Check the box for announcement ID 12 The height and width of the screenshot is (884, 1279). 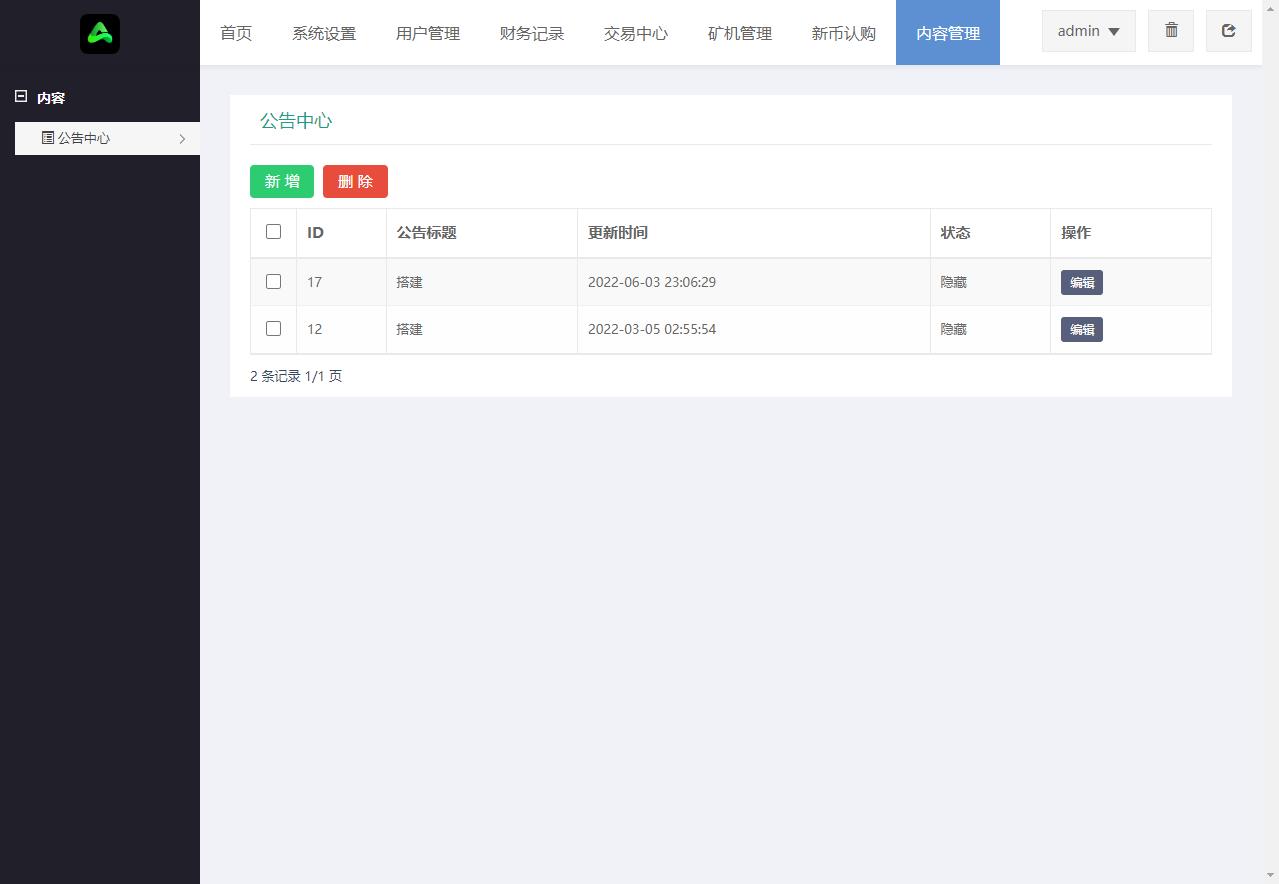pos(273,328)
